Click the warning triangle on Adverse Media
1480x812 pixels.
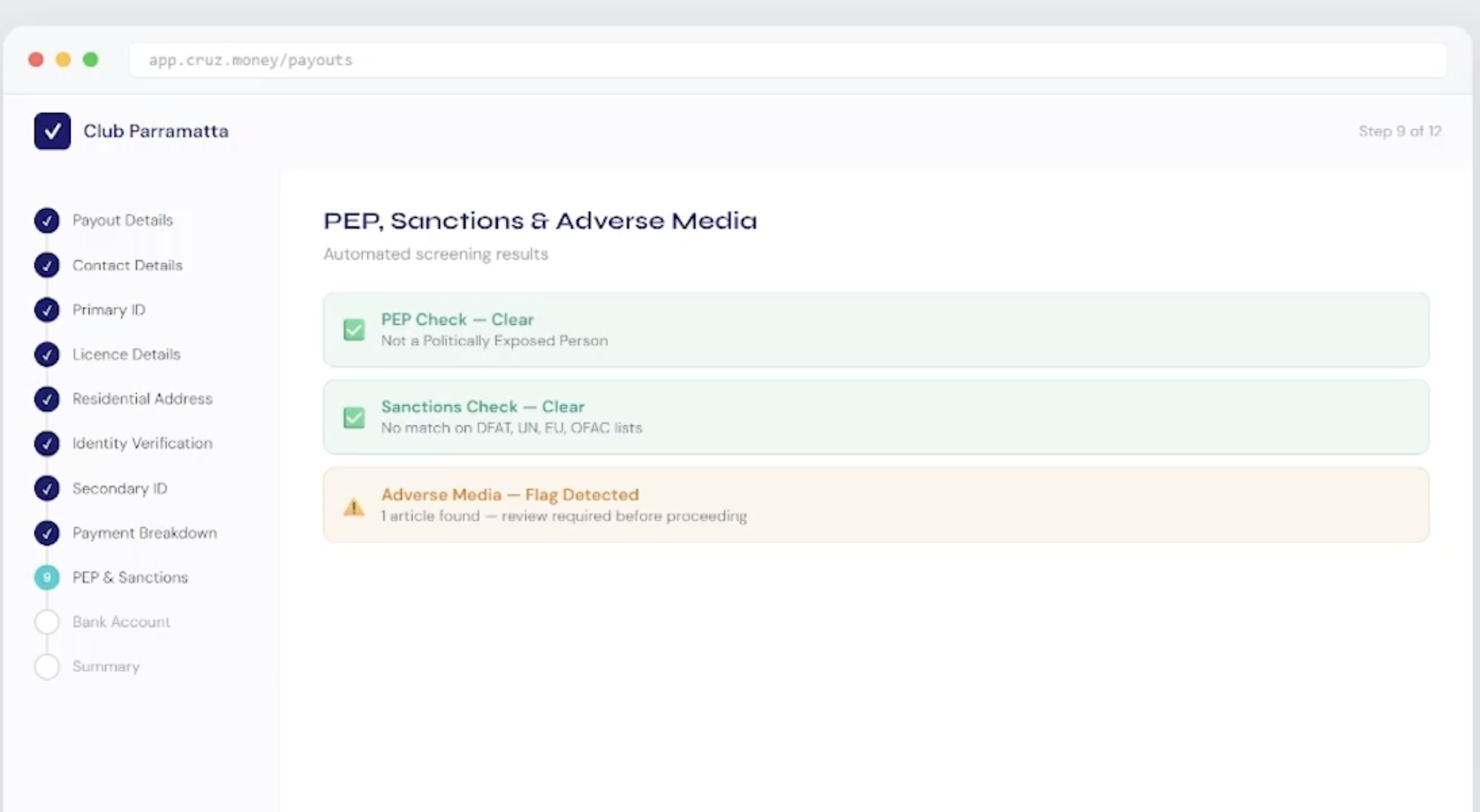coord(354,507)
